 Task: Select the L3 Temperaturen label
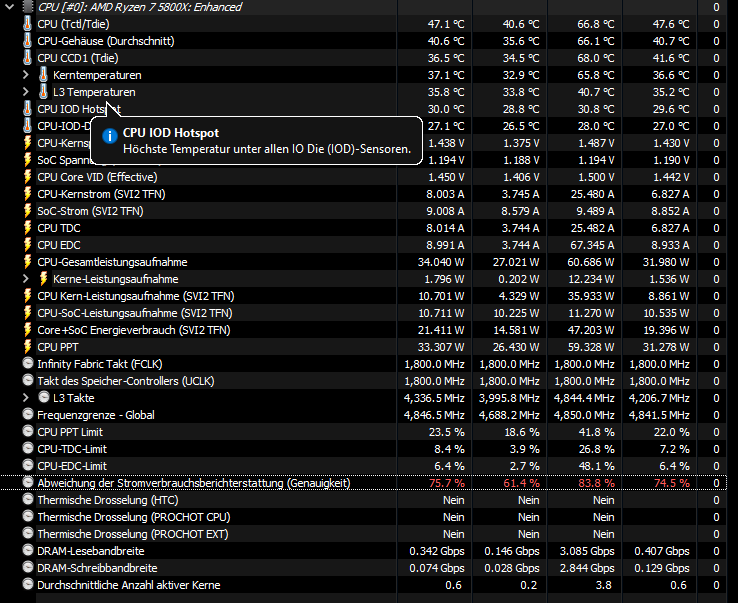(x=94, y=92)
